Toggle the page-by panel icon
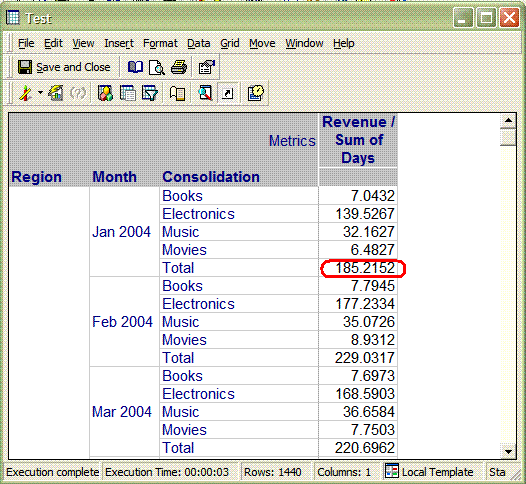 coord(177,93)
